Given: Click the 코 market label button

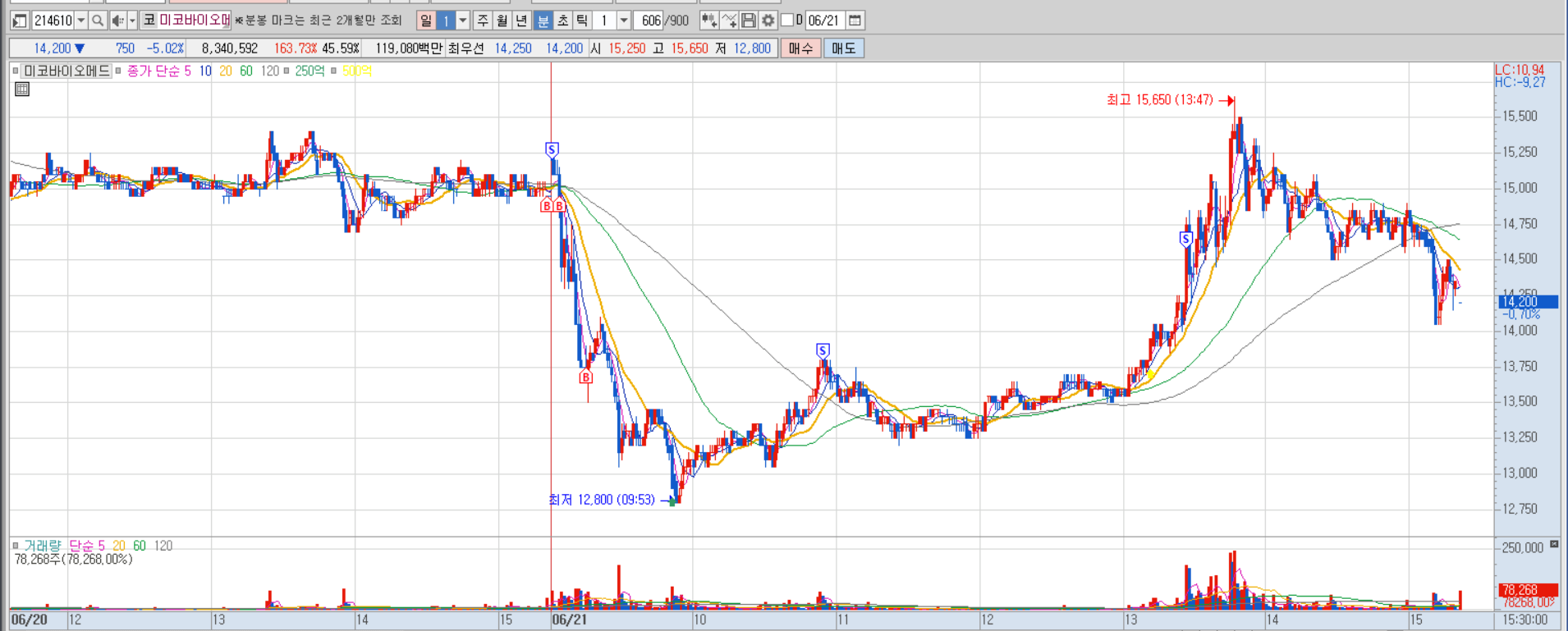Looking at the screenshot, I should (x=149, y=20).
